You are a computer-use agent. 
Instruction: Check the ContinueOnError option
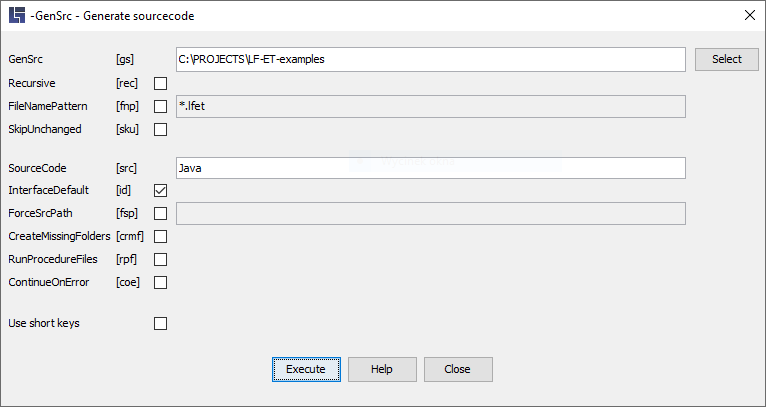click(160, 282)
